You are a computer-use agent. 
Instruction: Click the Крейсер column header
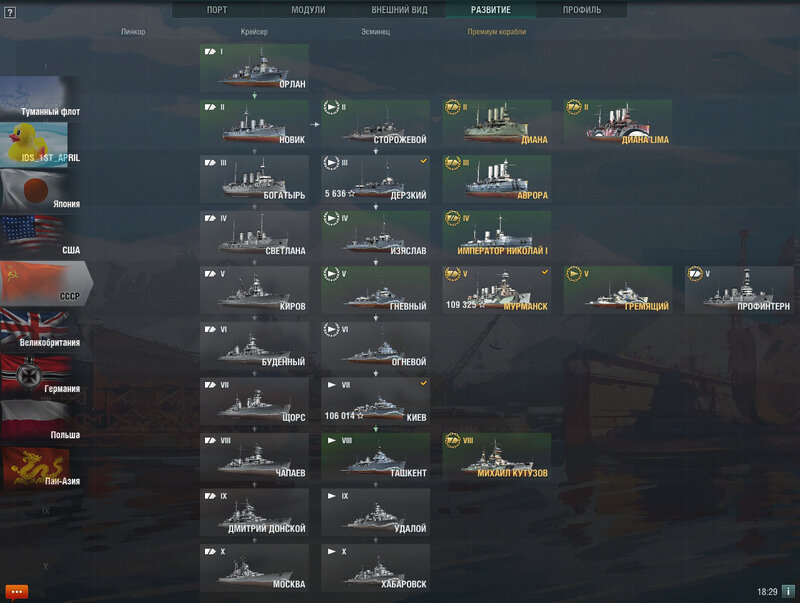click(254, 32)
